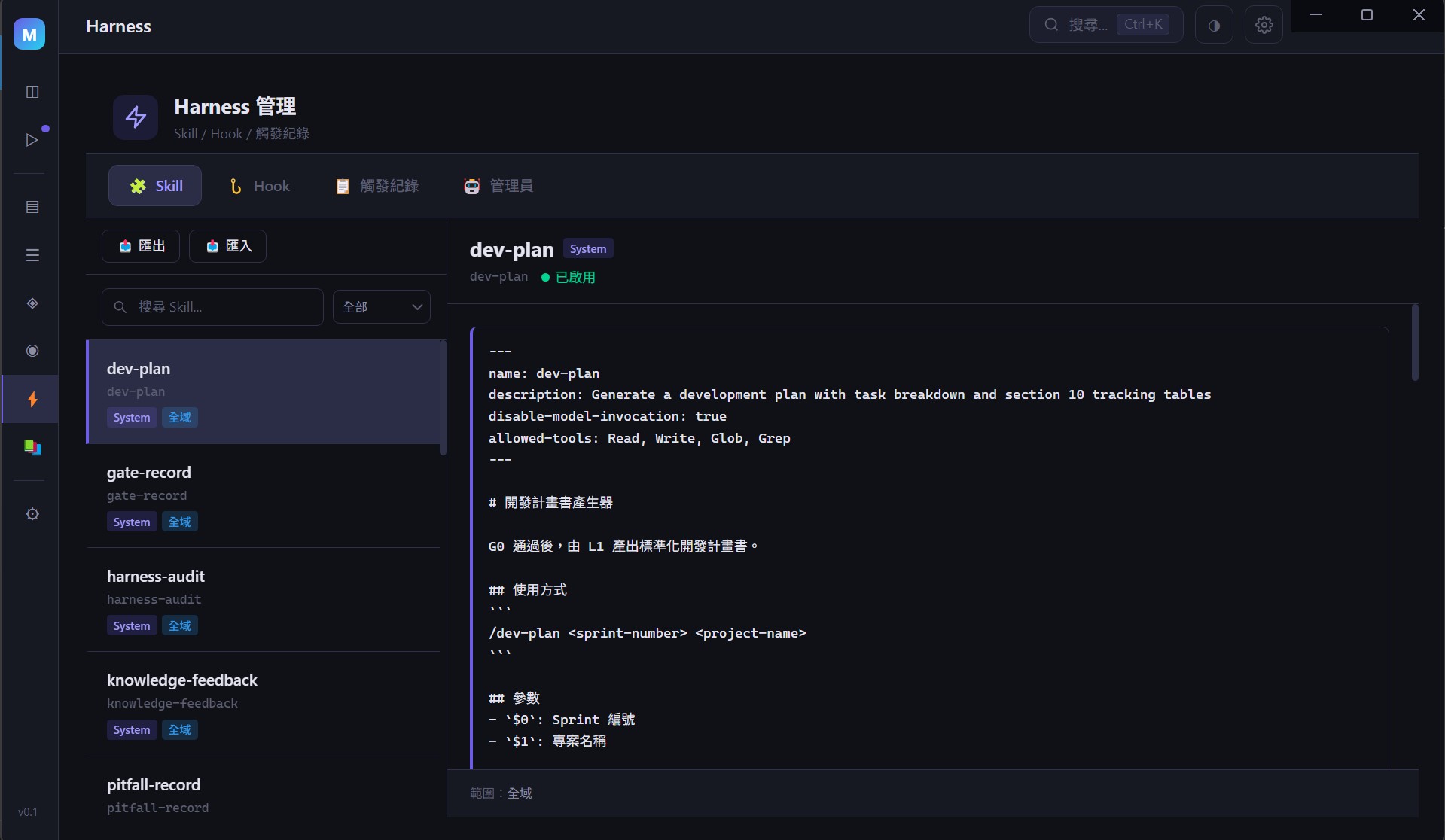Switch to the 管理員 tab

(x=498, y=186)
